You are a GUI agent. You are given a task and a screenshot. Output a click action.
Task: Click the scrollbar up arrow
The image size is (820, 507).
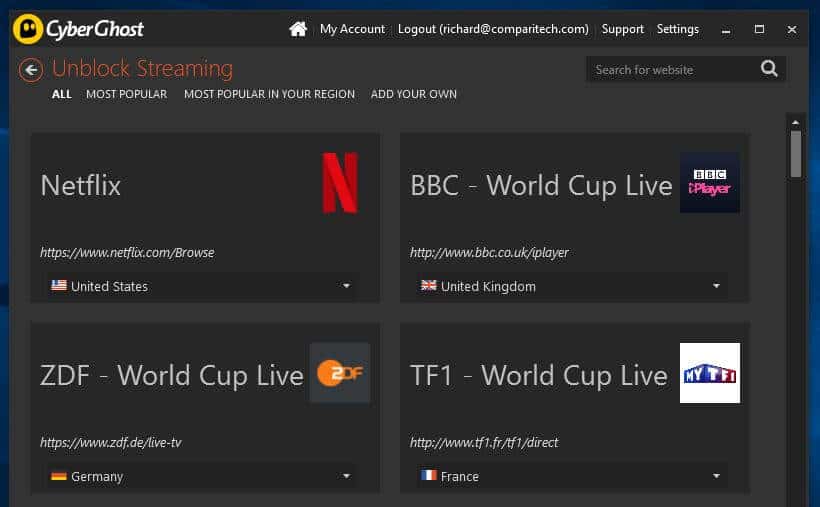795,122
